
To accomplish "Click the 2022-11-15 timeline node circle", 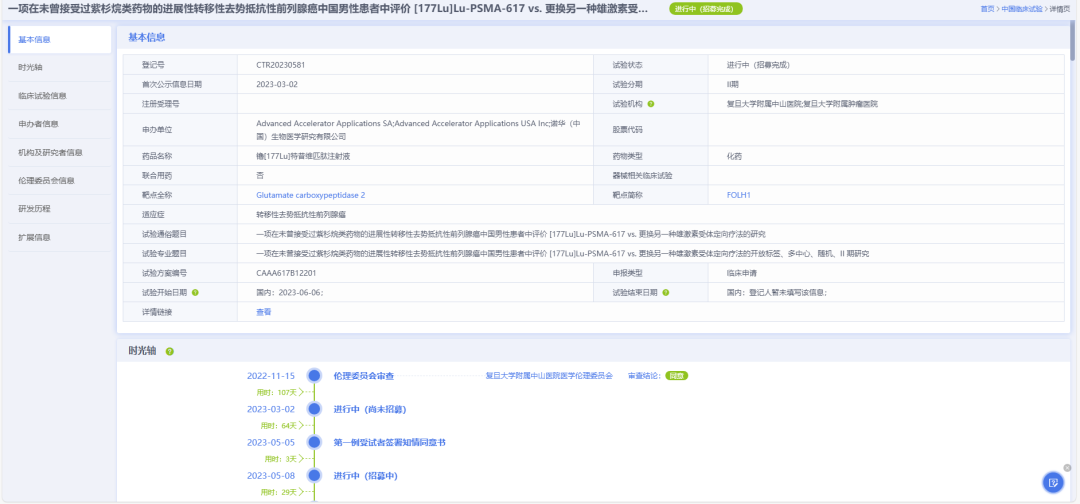I will 314,376.
